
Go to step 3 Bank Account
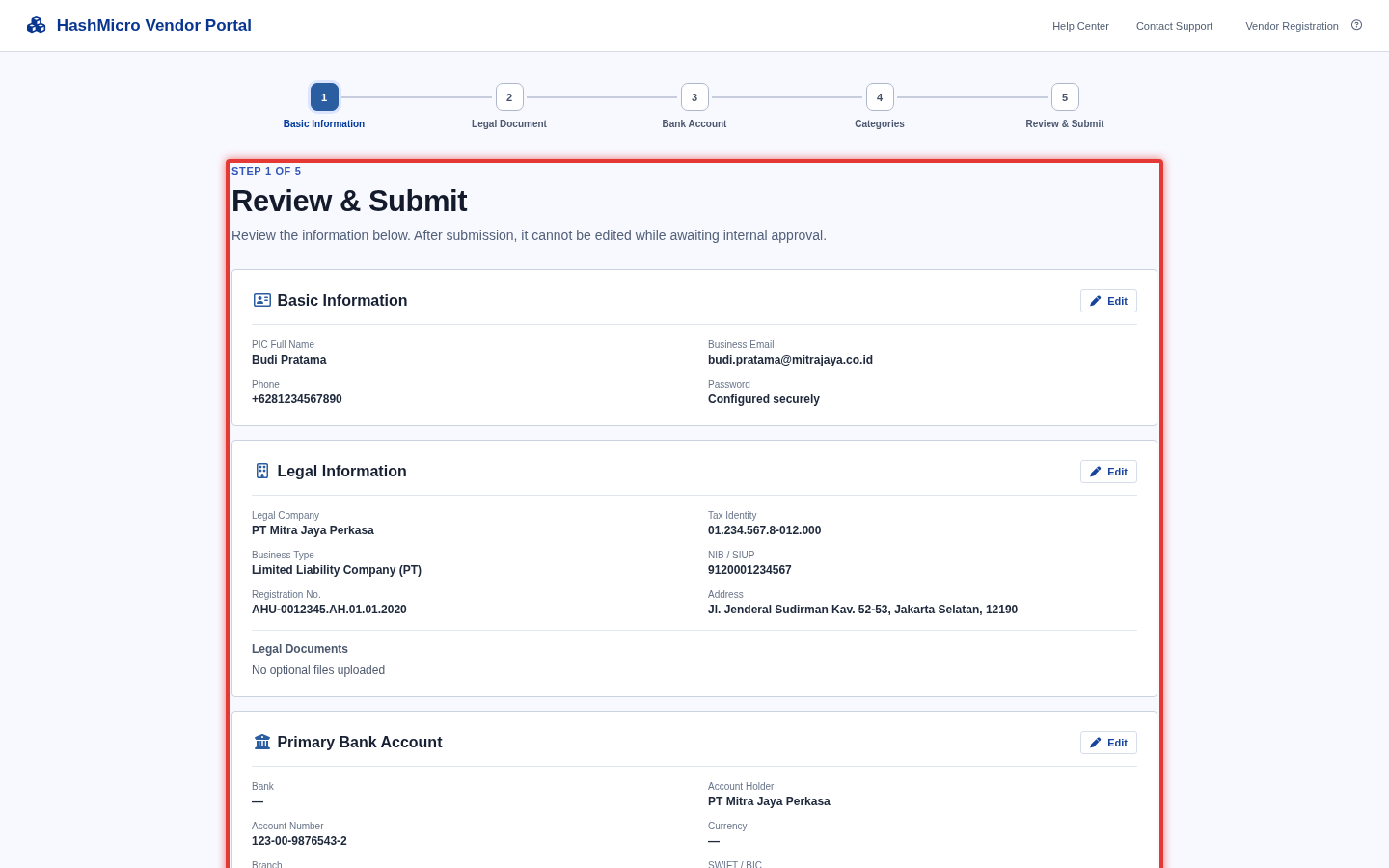(694, 97)
